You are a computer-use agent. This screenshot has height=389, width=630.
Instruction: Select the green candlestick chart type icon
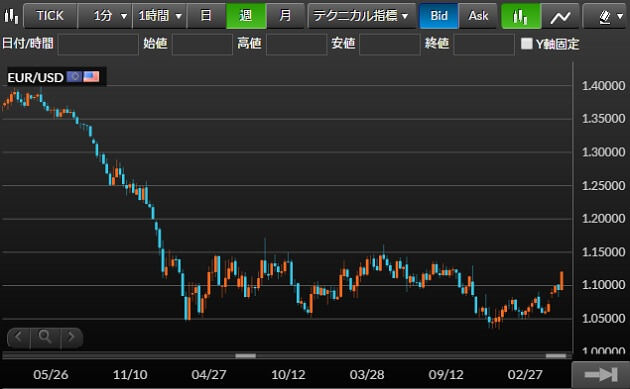point(521,16)
